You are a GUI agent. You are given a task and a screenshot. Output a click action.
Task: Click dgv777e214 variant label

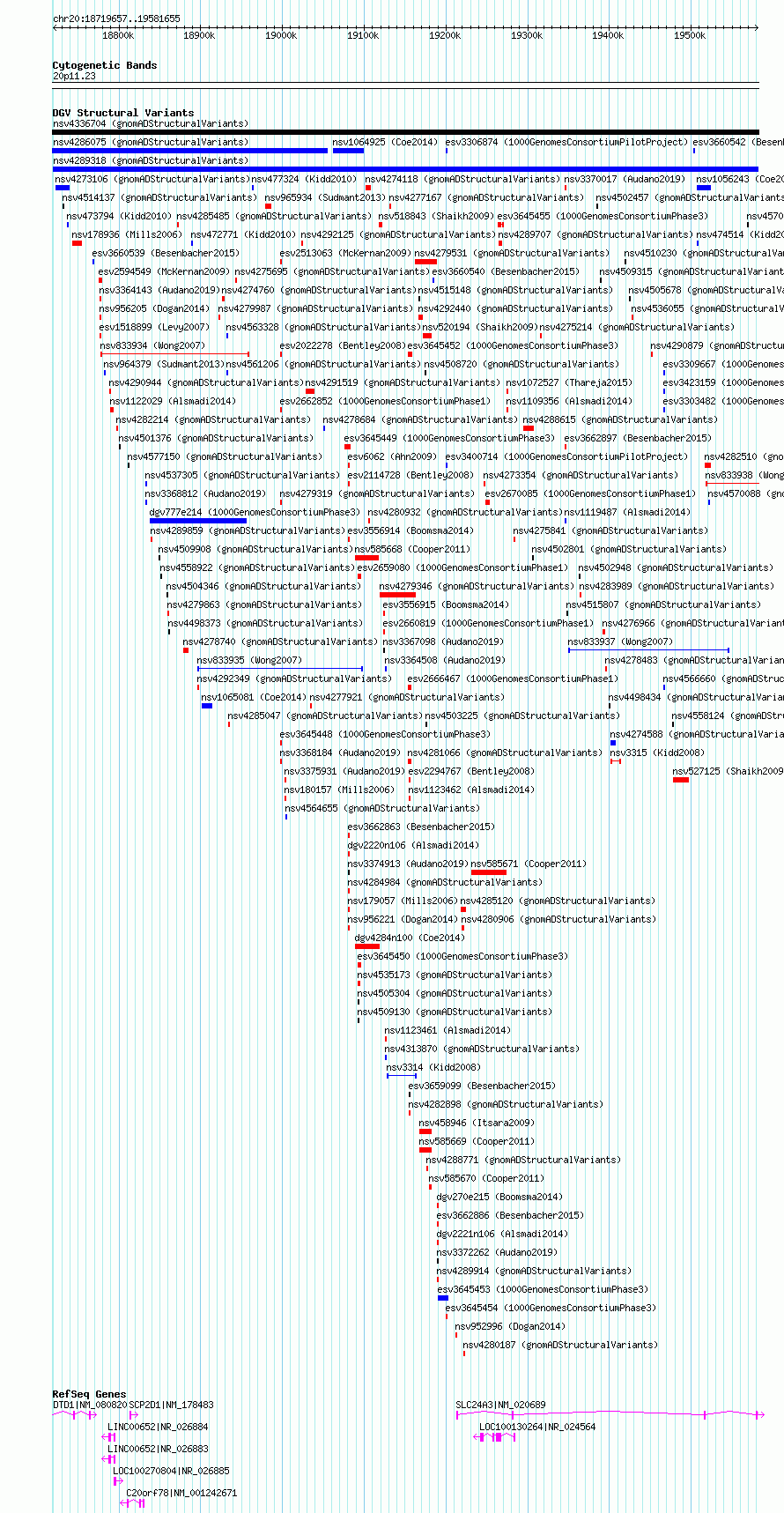coord(255,512)
